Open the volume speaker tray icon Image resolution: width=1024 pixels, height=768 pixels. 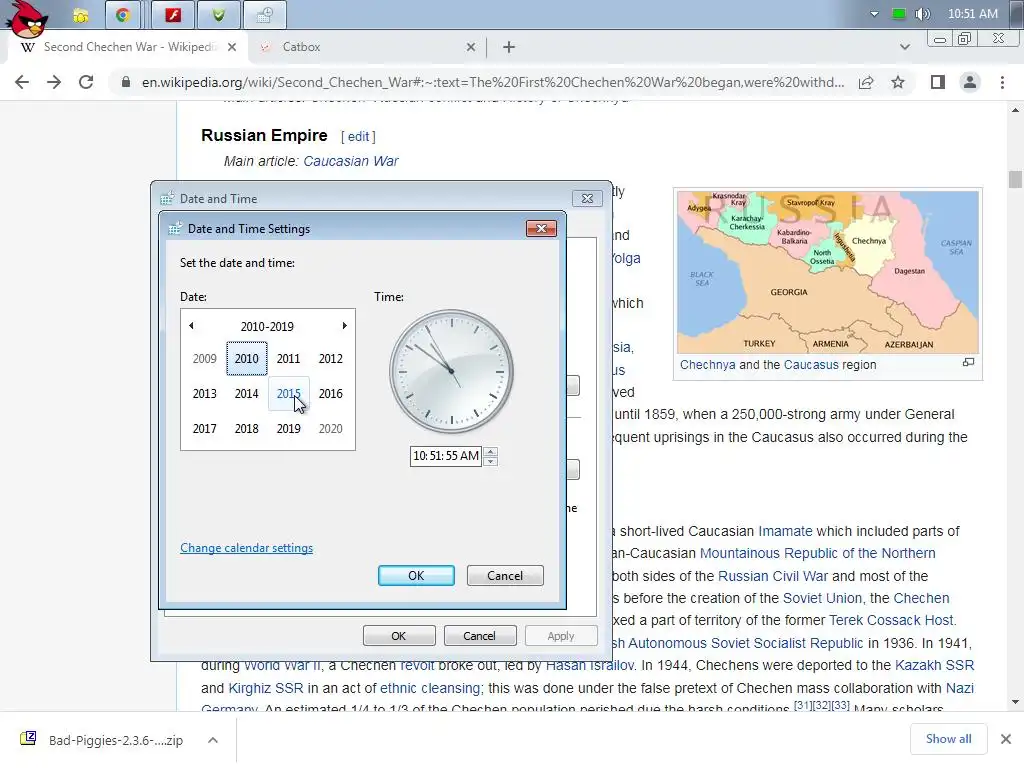(x=923, y=14)
